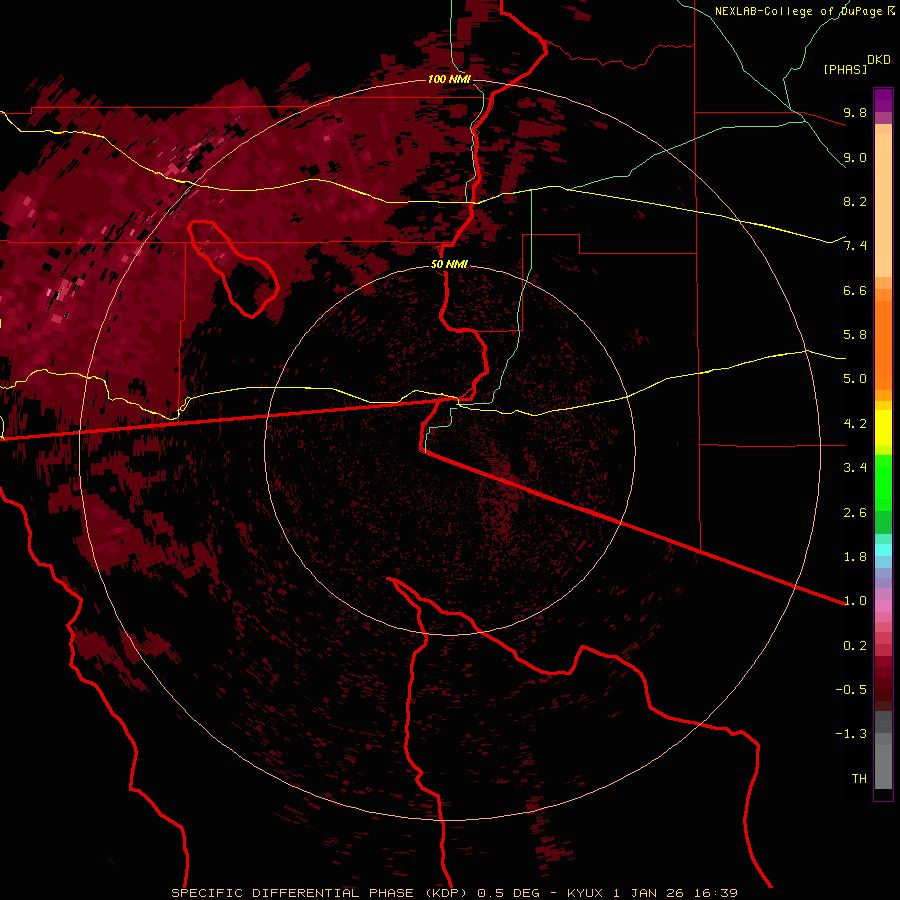Click the KYUX radar site identifier

click(585, 893)
